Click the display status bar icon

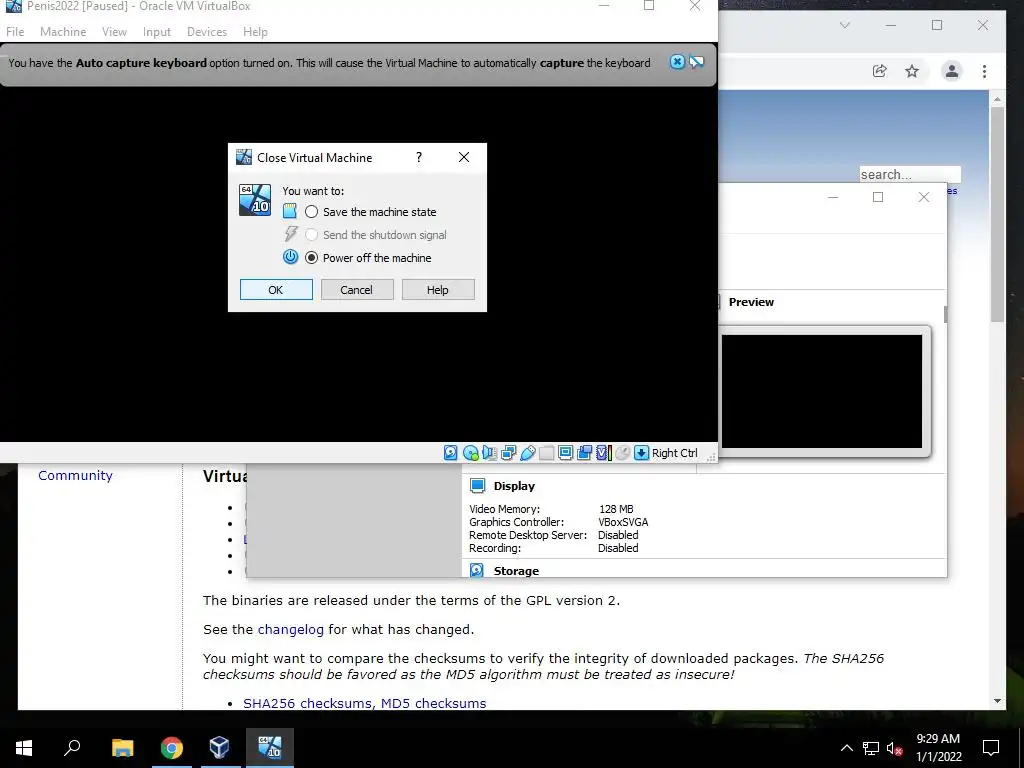pyautogui.click(x=566, y=453)
